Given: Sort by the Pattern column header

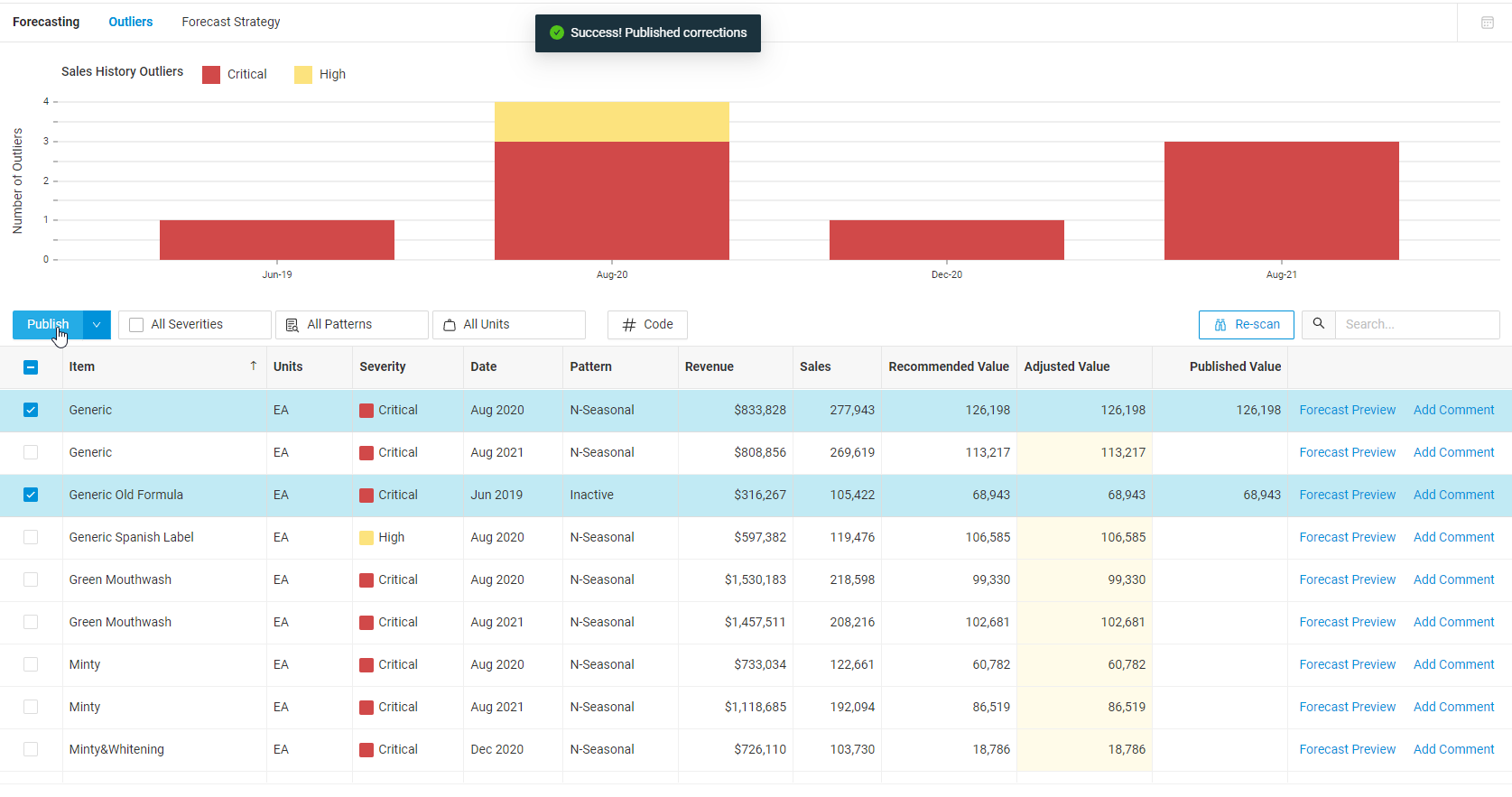Looking at the screenshot, I should point(591,366).
